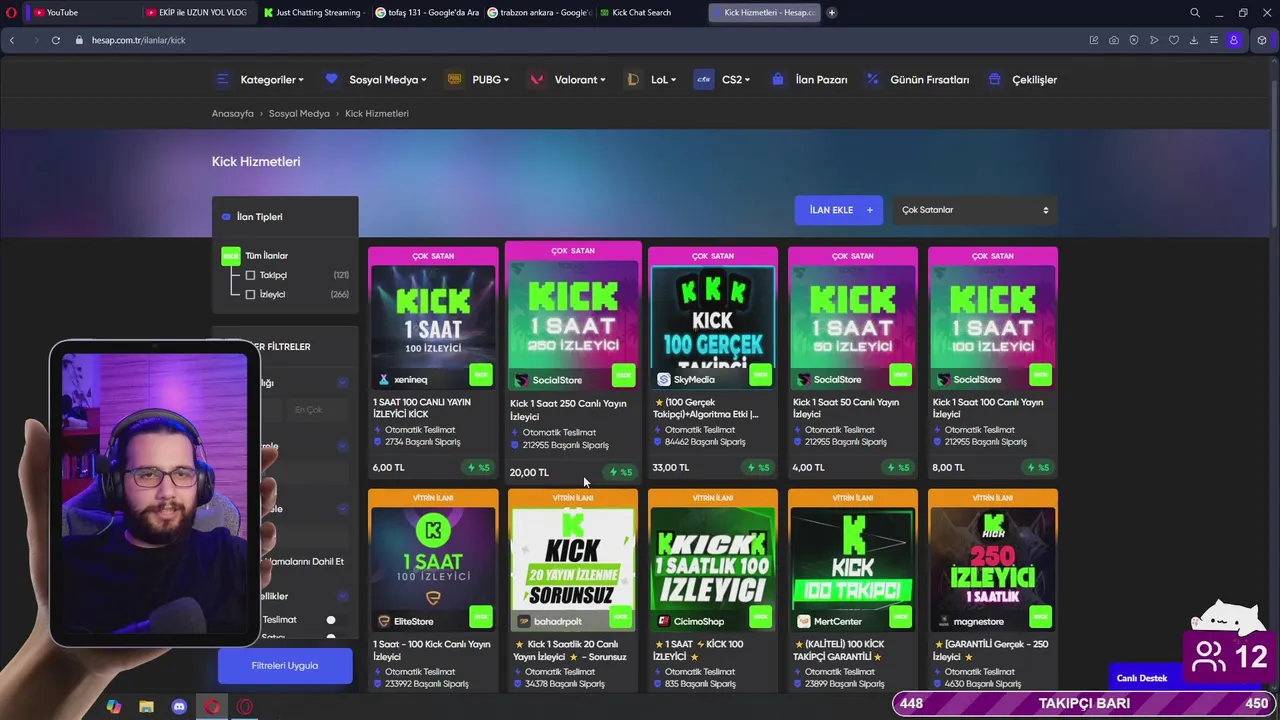Screen dimensions: 1280x720
Task: Click the İLAN EKLE button
Action: (x=839, y=210)
